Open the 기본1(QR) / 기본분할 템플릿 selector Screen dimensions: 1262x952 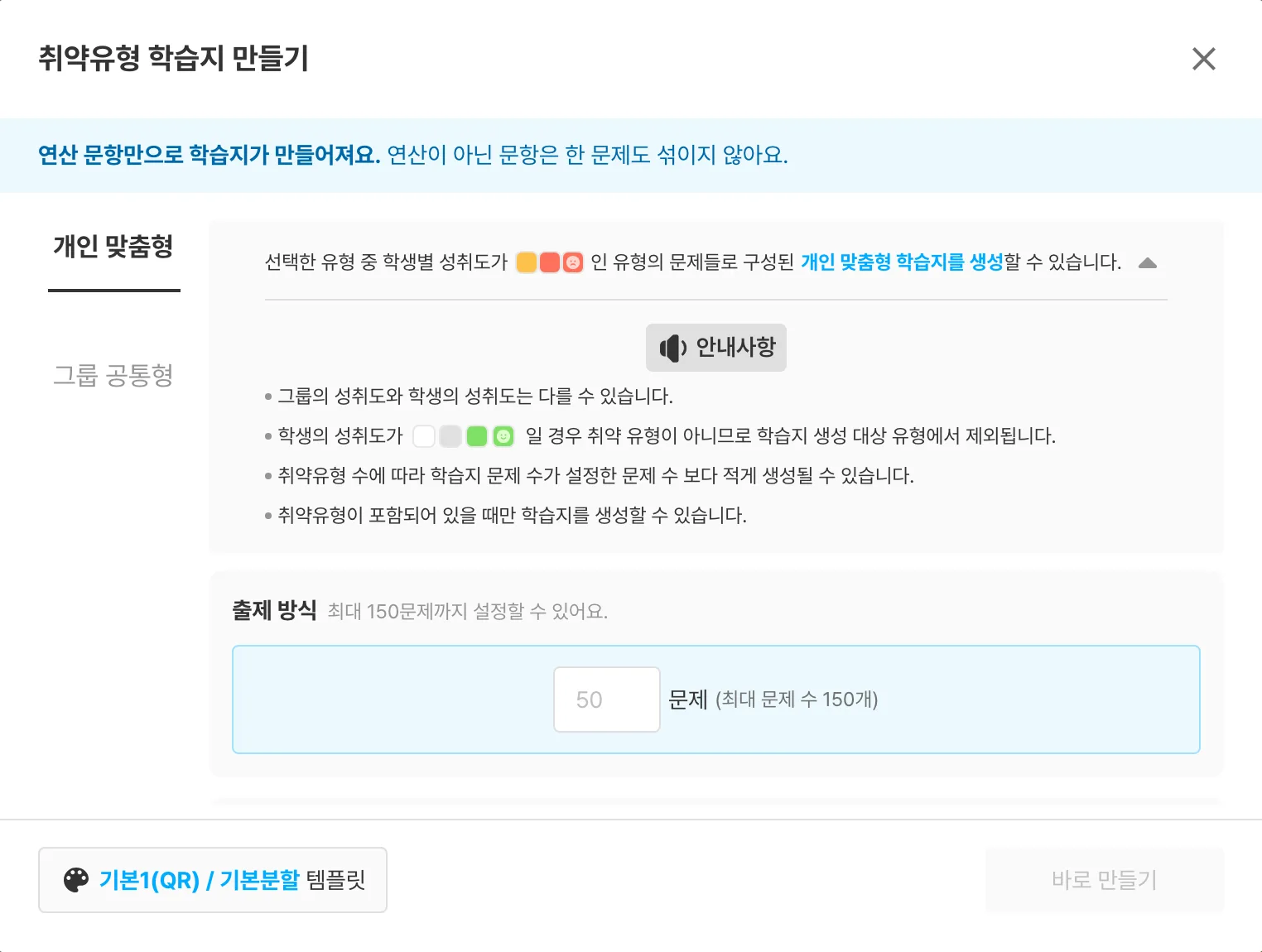[213, 880]
